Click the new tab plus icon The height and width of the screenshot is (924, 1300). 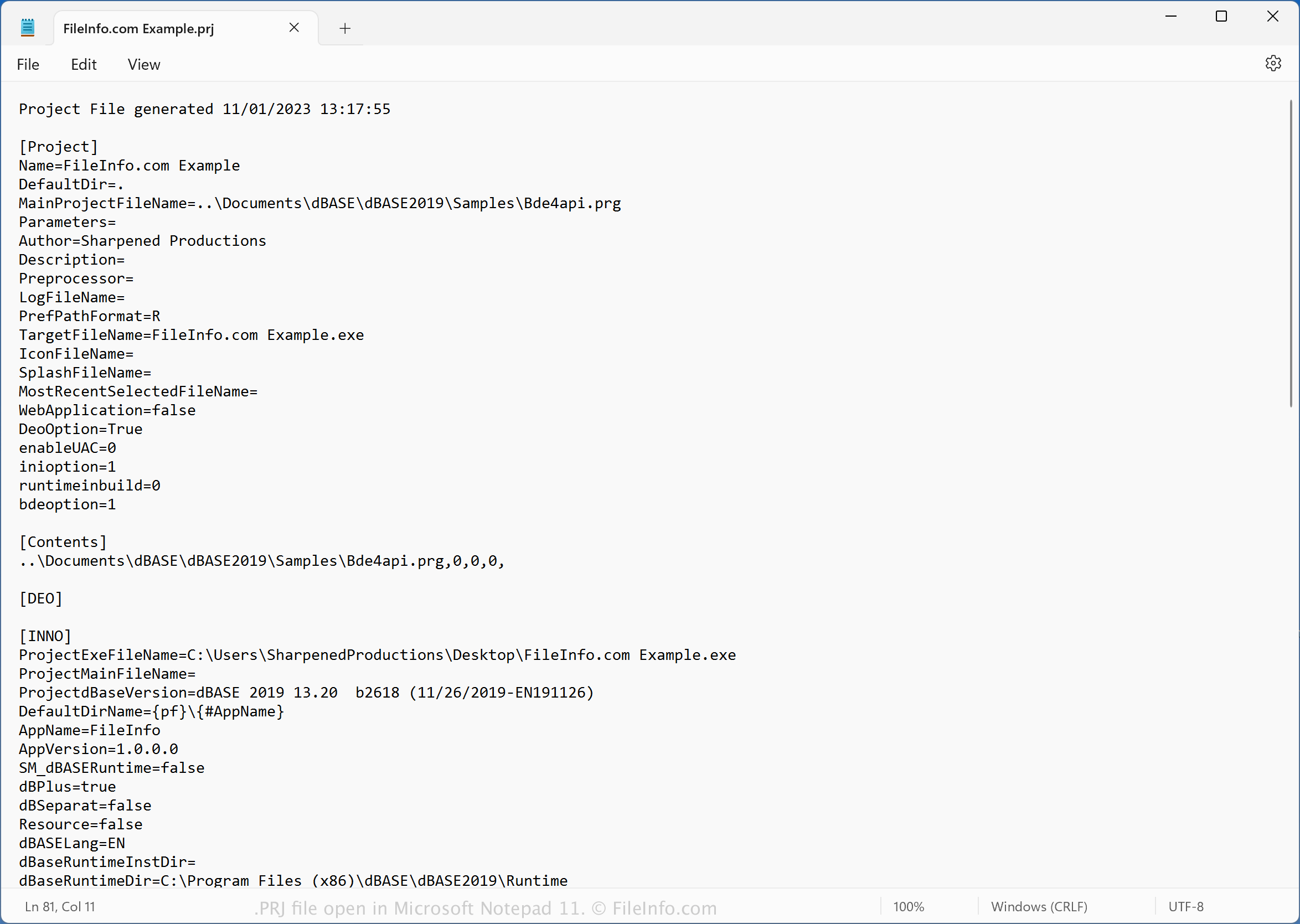pos(345,27)
